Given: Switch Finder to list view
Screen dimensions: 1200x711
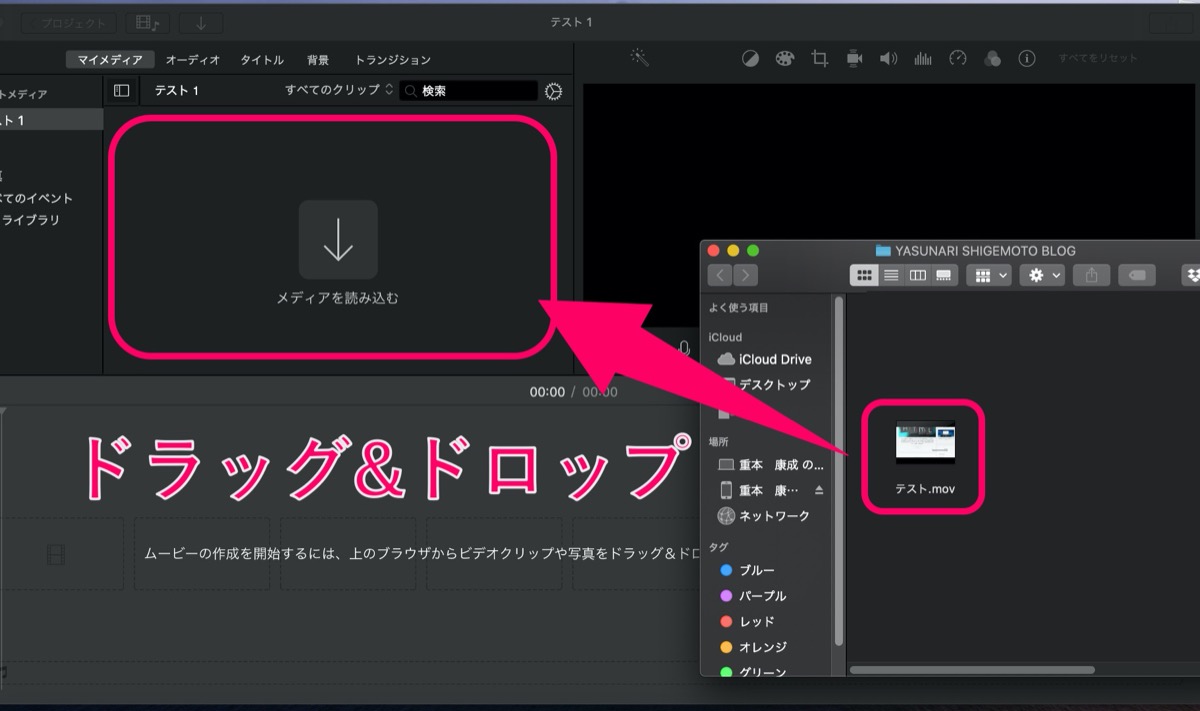Looking at the screenshot, I should pyautogui.click(x=892, y=275).
